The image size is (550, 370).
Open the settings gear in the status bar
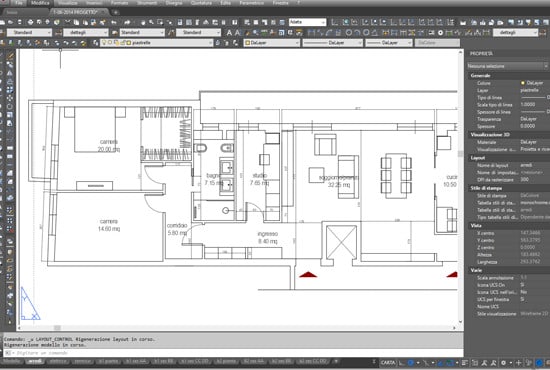[x=503, y=363]
